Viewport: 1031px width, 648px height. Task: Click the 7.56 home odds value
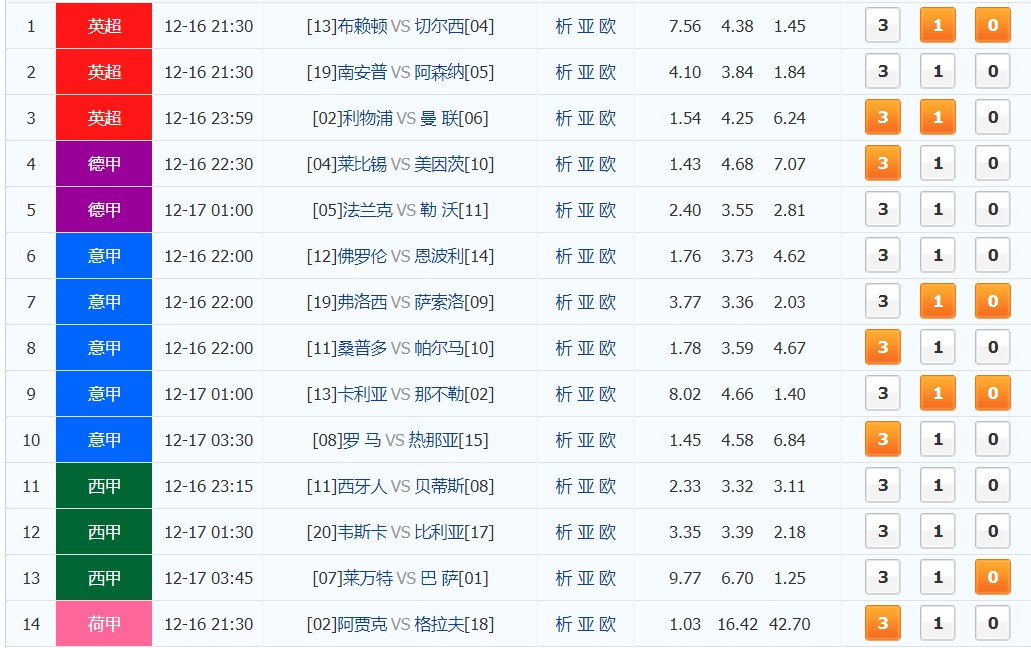click(x=684, y=26)
